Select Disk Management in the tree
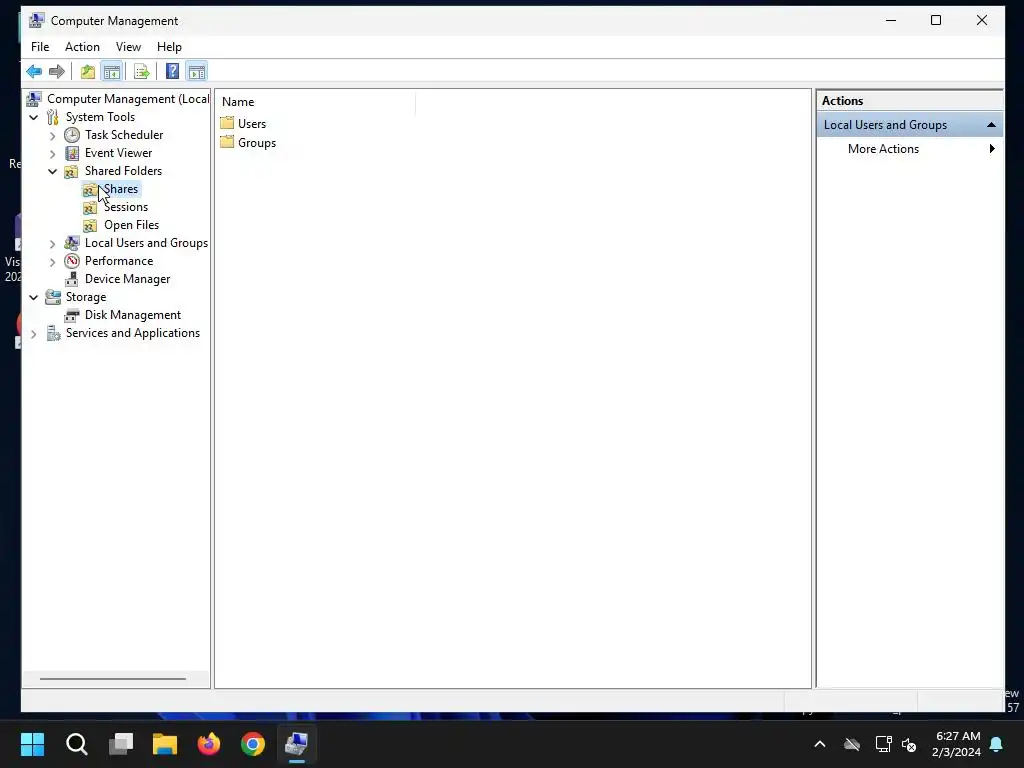The image size is (1024, 768). pyautogui.click(x=133, y=315)
